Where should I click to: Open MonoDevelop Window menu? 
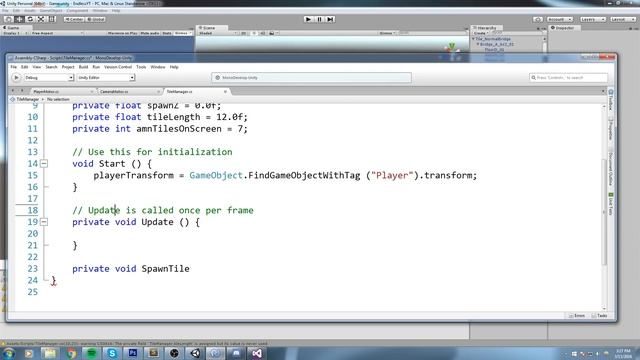pyautogui.click(x=158, y=67)
